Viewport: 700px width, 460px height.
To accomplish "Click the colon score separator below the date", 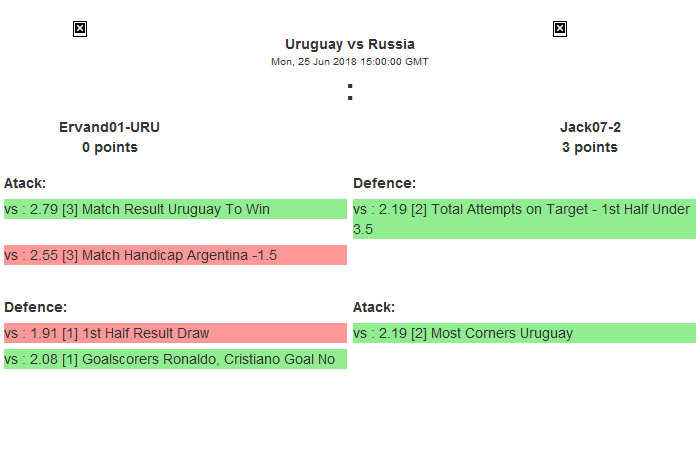I will pos(349,92).
